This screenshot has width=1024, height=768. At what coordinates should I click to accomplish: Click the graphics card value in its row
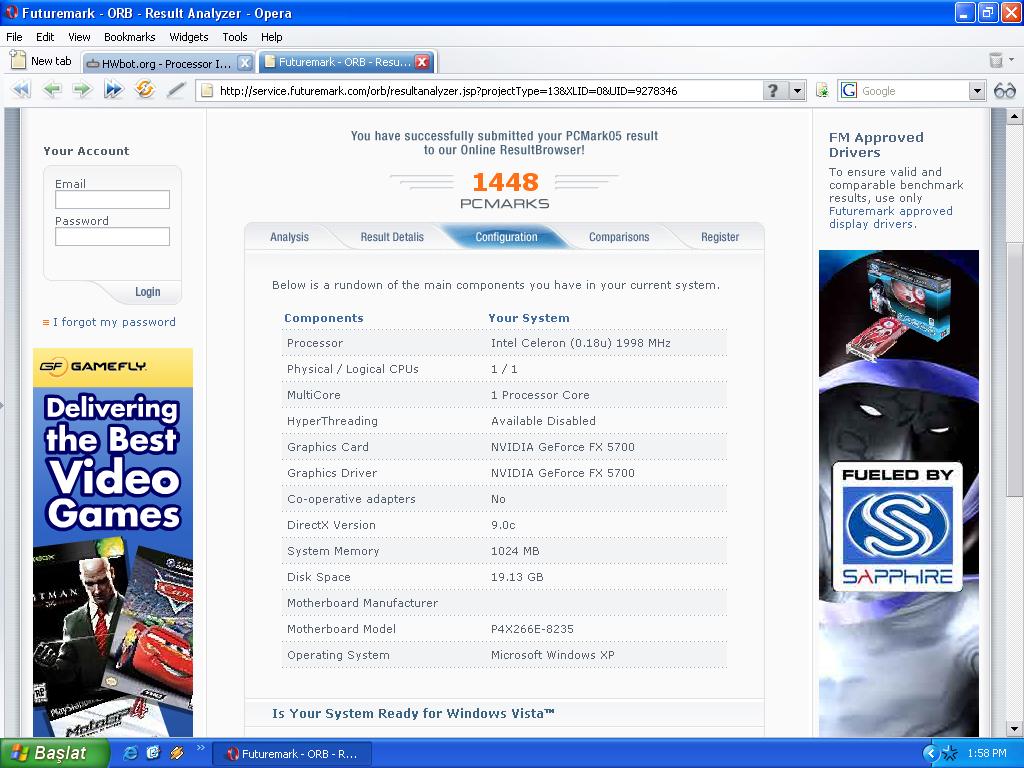(563, 447)
